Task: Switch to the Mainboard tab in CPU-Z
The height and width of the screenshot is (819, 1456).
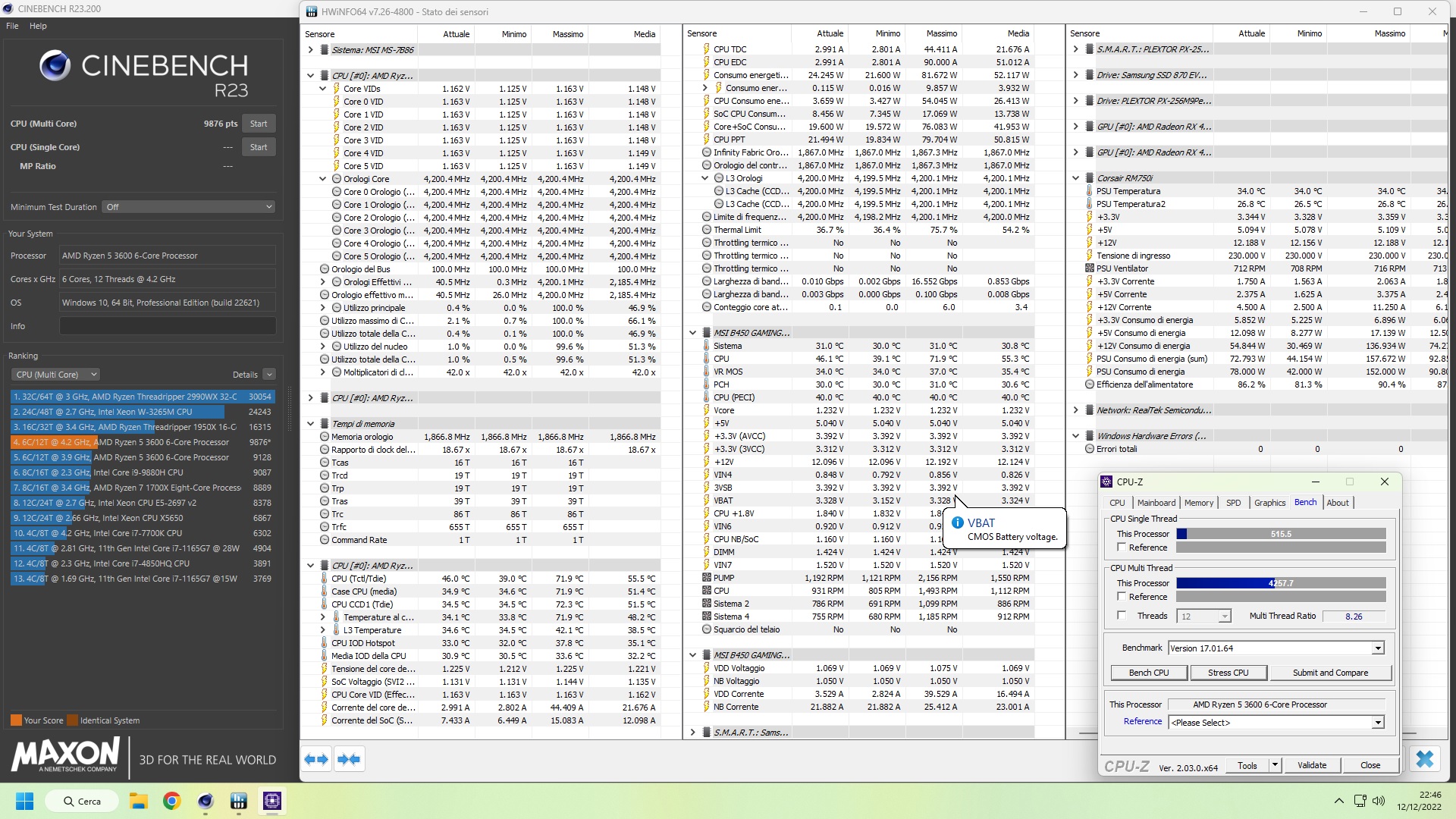Action: pos(1156,503)
